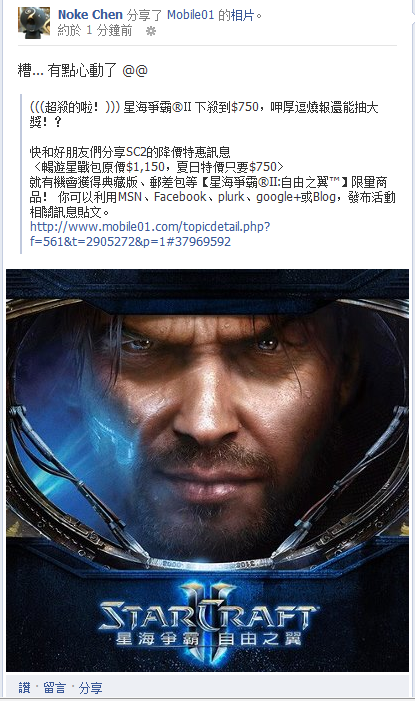
Task: Click the 約於 1 分鐘前 timestamp
Action: click(x=95, y=30)
